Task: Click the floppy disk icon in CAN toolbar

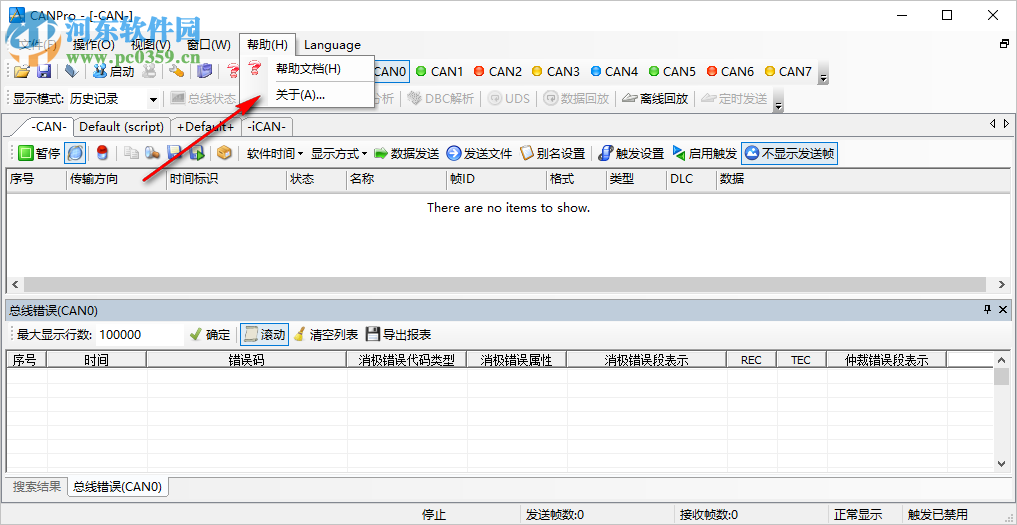Action: (174, 154)
